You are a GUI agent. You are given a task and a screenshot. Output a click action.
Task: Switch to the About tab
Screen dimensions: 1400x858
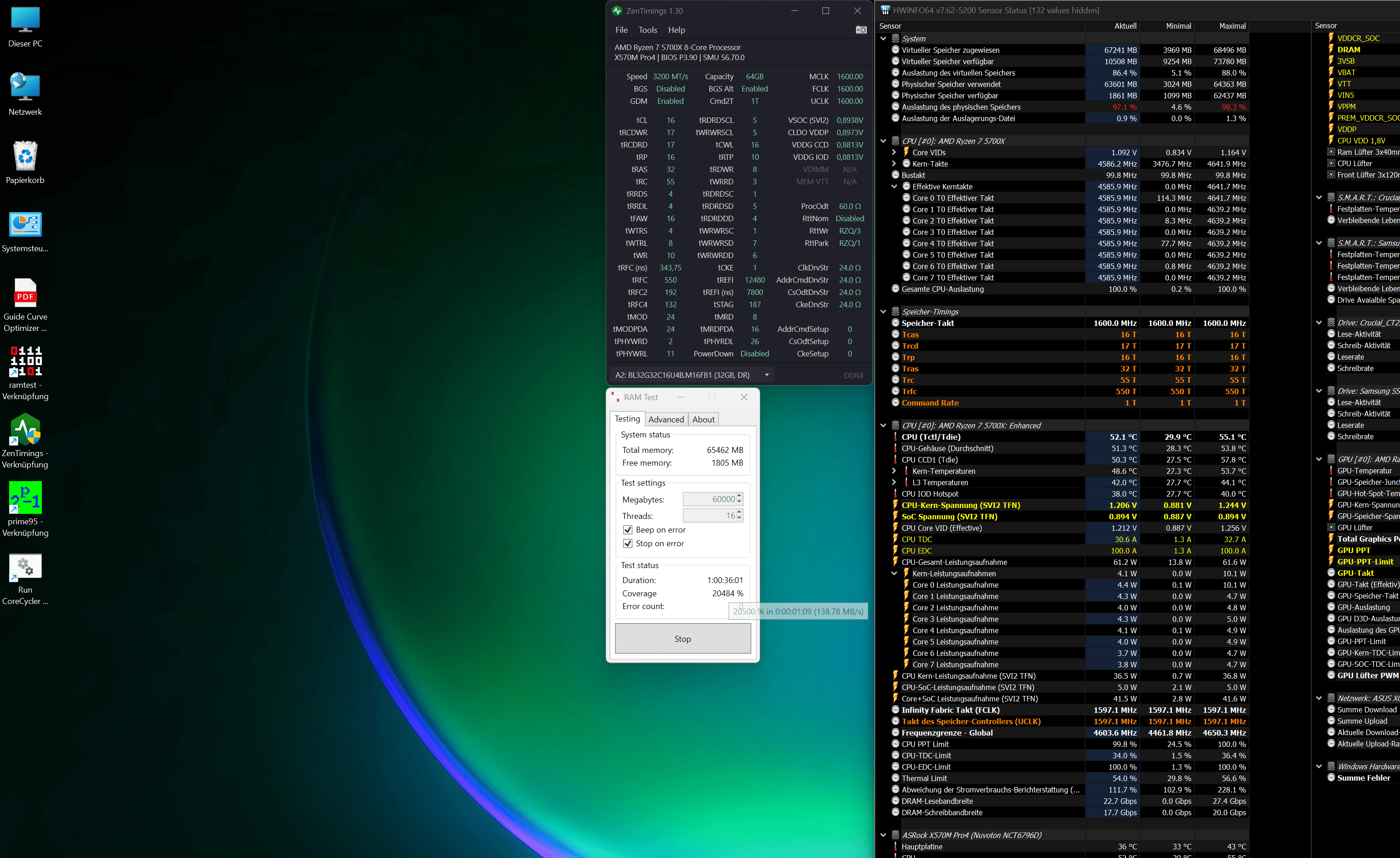coord(703,419)
